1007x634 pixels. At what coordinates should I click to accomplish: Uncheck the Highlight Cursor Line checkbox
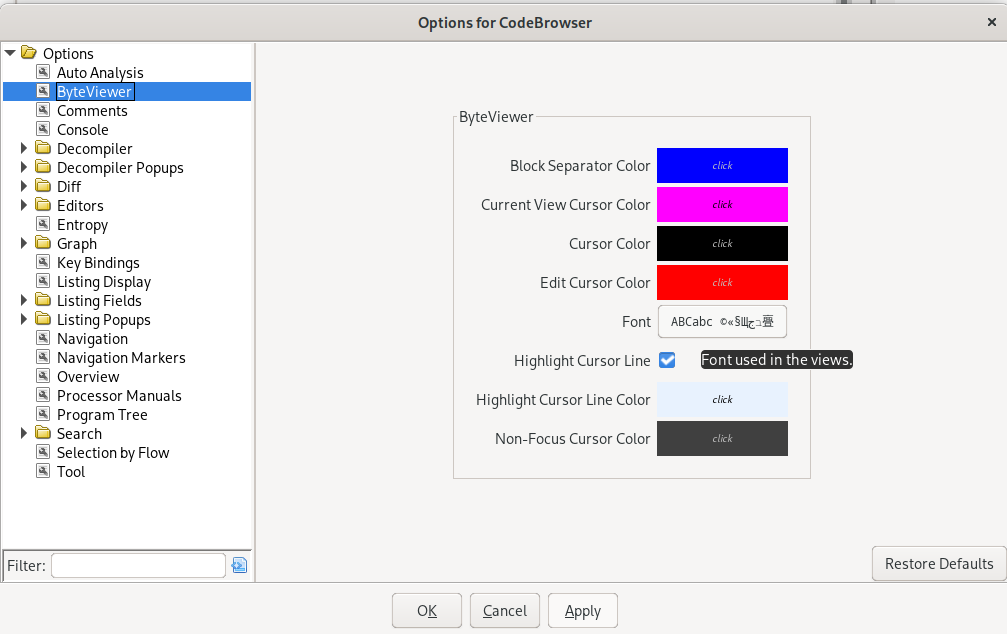[x=667, y=360]
